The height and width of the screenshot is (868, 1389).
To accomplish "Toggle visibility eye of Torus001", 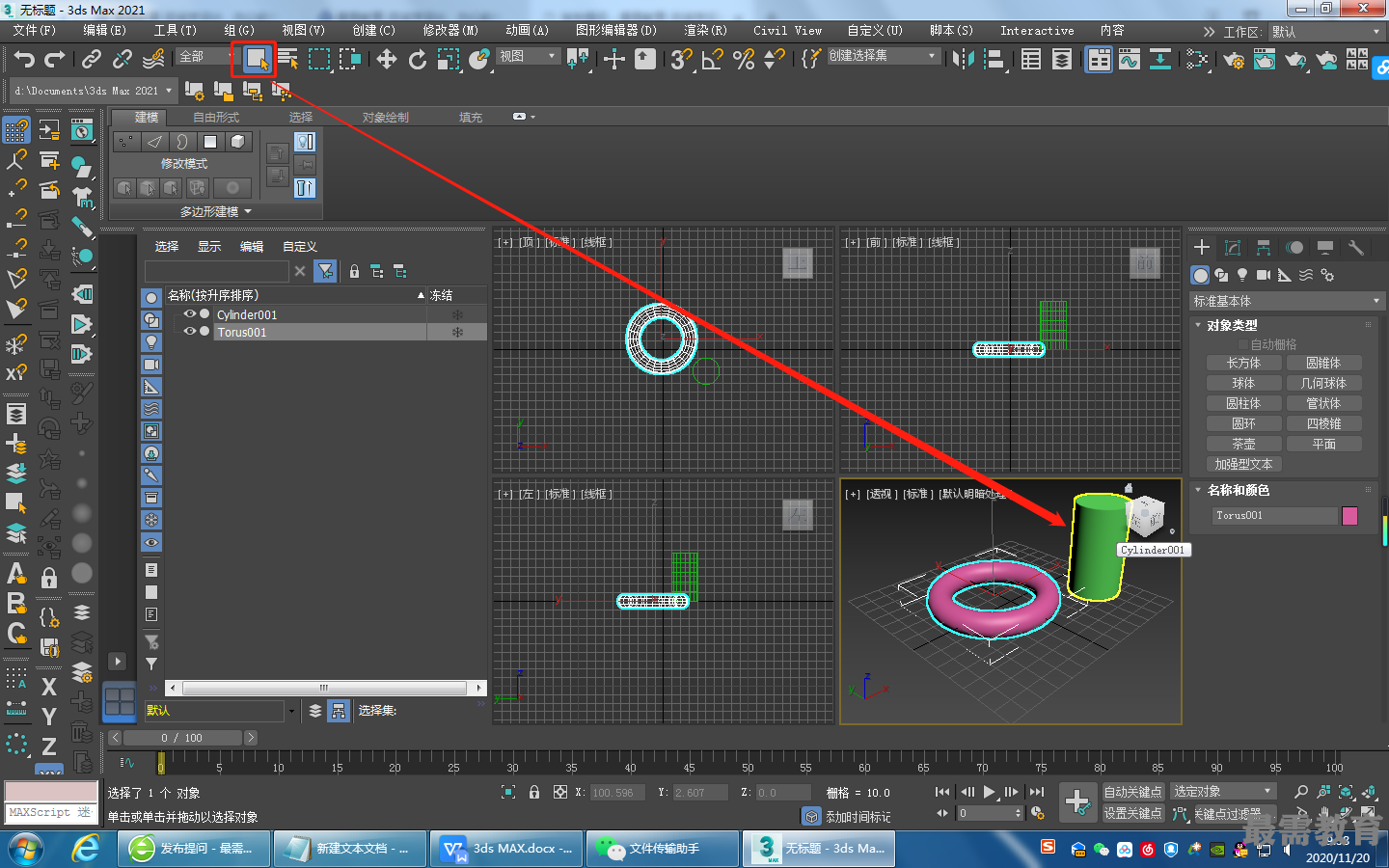I will (190, 332).
